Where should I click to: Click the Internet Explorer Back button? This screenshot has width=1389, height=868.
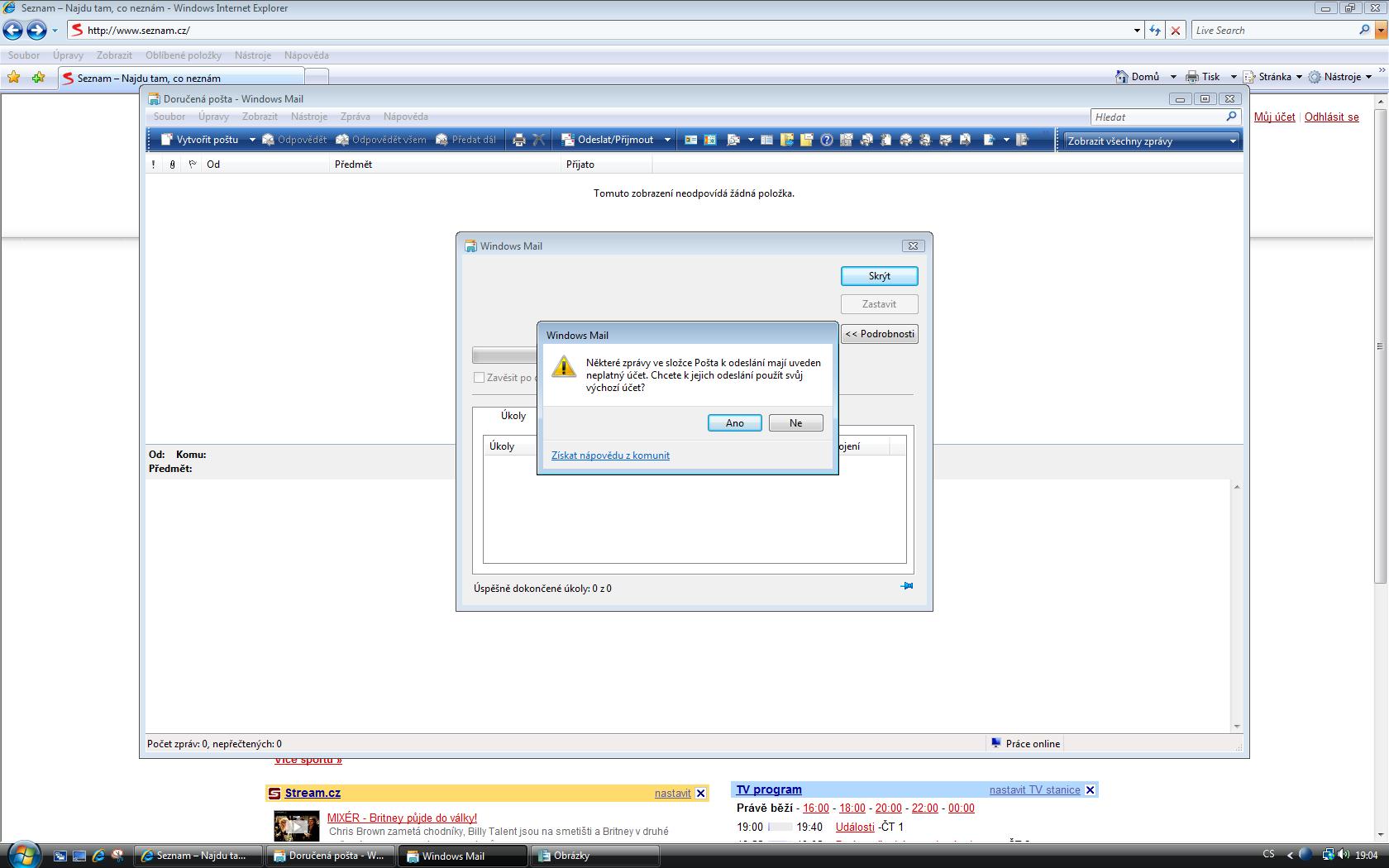(13, 31)
